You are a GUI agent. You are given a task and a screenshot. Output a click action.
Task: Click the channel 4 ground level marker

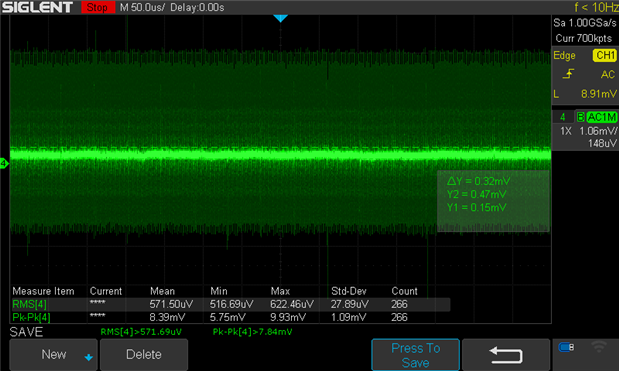[x=4, y=163]
